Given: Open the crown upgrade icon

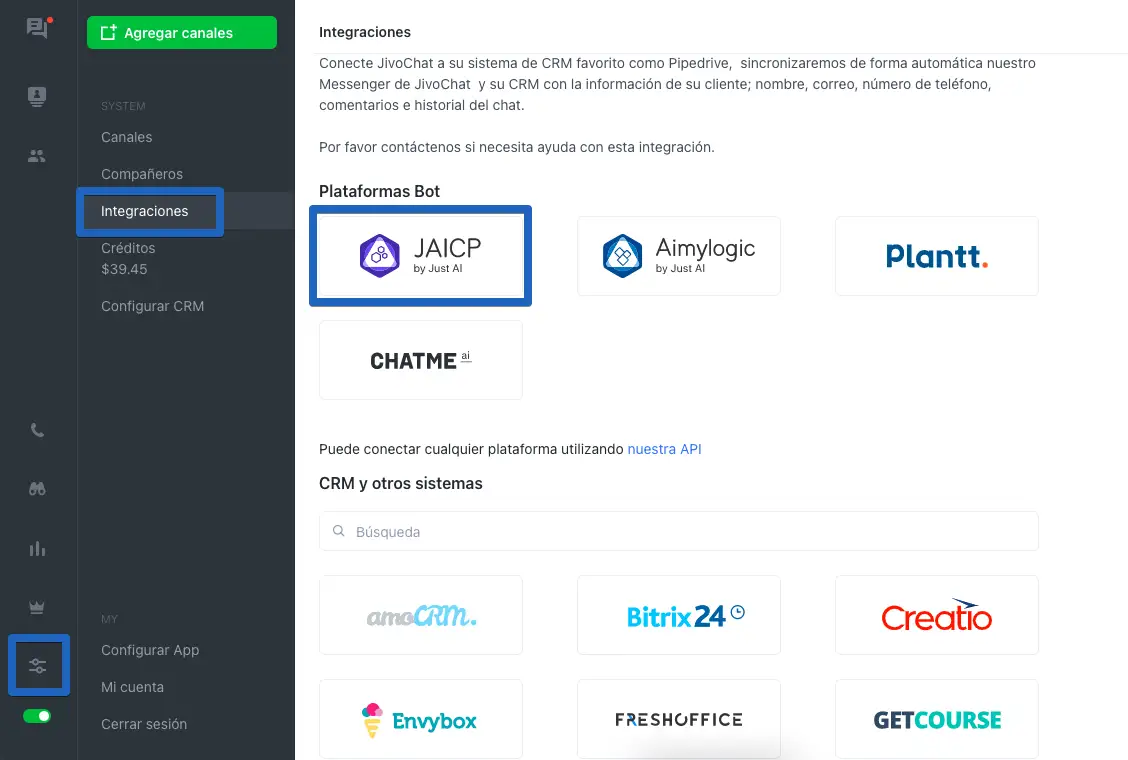Looking at the screenshot, I should tap(37, 607).
